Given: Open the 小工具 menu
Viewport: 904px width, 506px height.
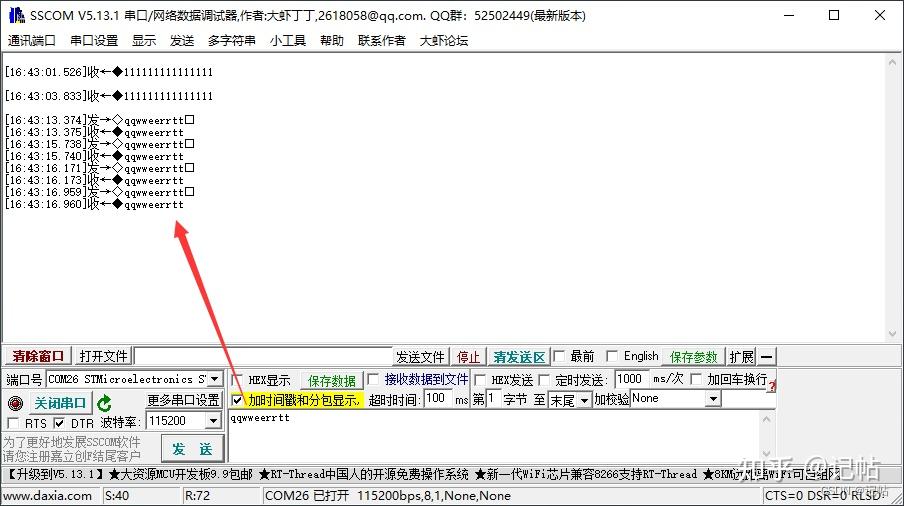Looking at the screenshot, I should (288, 40).
